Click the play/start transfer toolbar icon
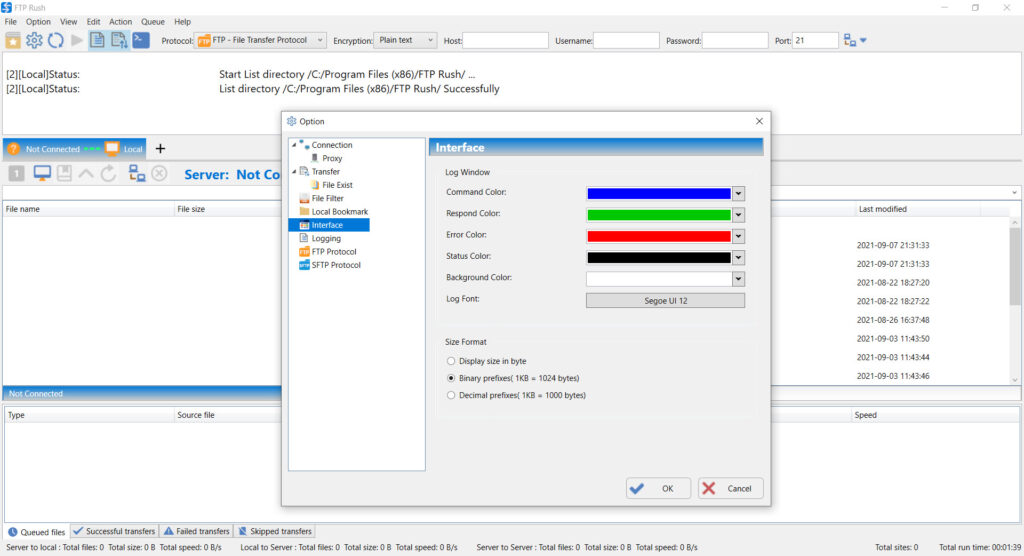Screen dimensions: 1024x556 [76, 41]
